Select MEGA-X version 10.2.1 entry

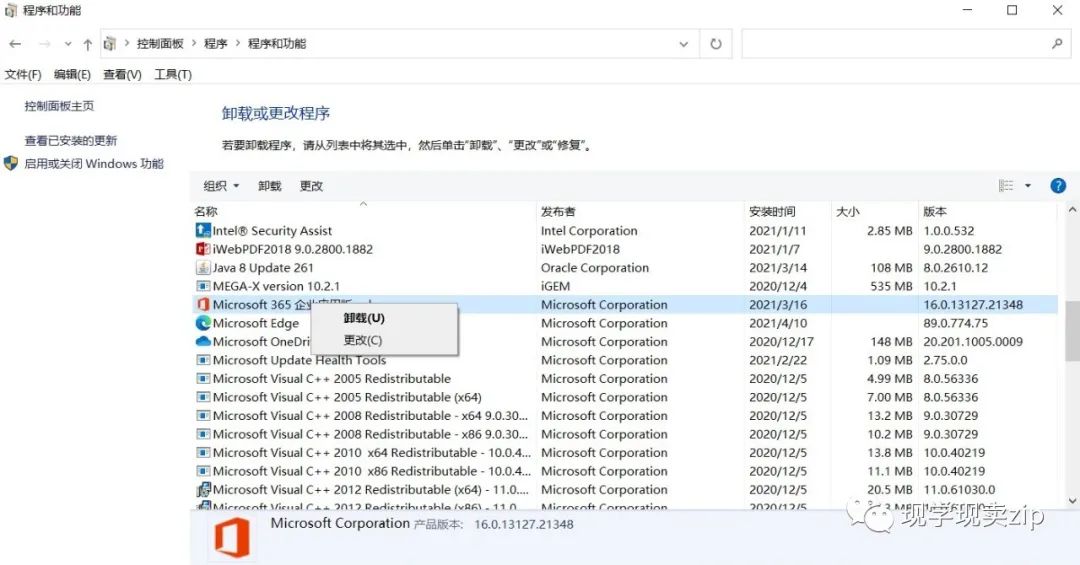pos(276,287)
